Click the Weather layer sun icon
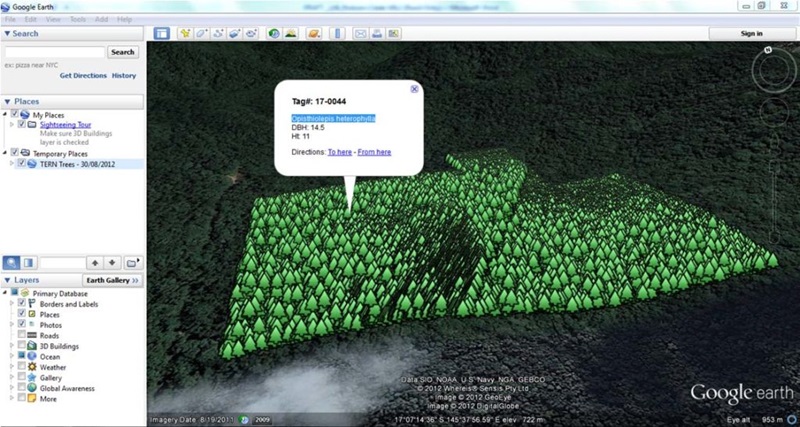 coord(32,367)
